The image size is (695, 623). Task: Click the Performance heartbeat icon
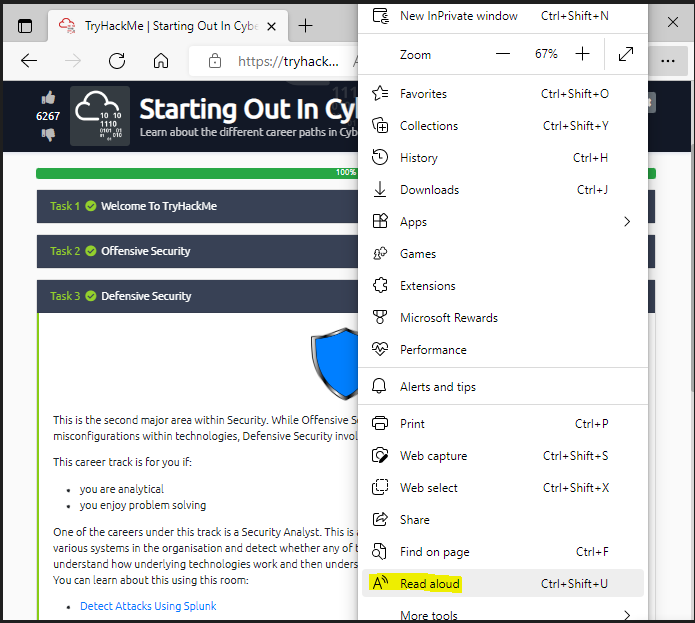pos(380,349)
